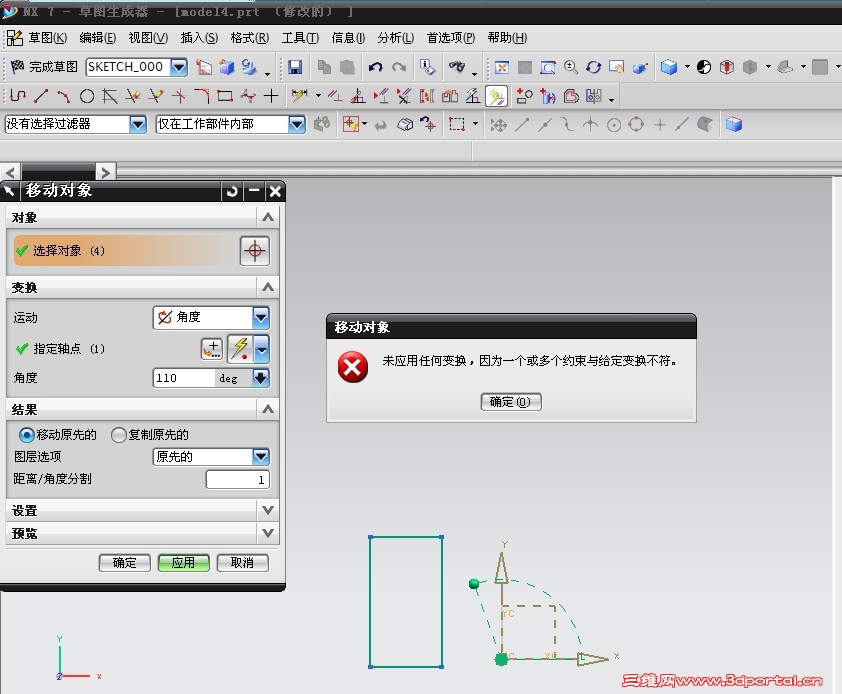Screen dimensions: 842x694
Task: Select the Point (plus) sketch tool
Action: [271, 96]
